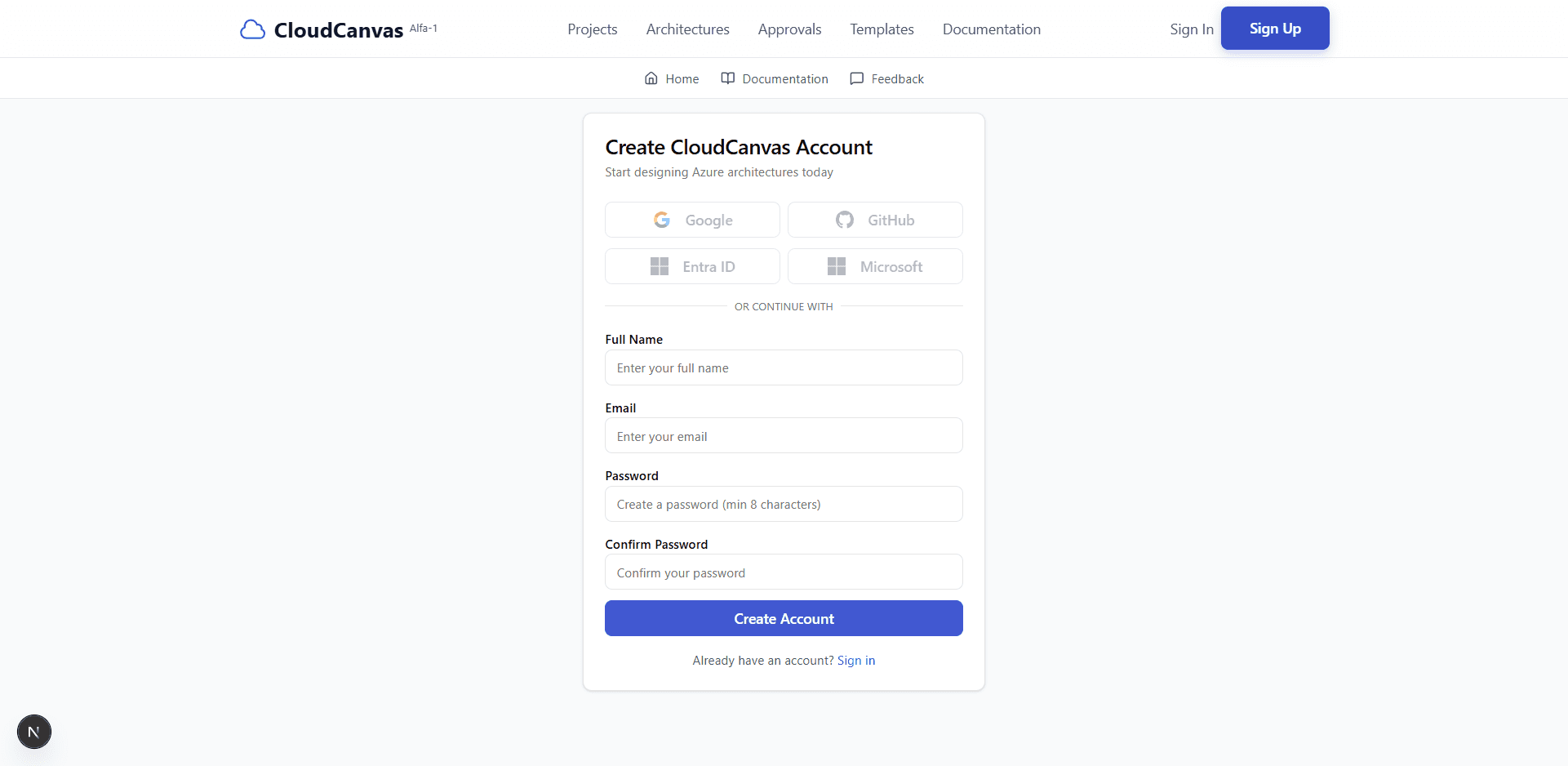Open the Architectures menu item
Image resolution: width=1568 pixels, height=766 pixels.
click(x=687, y=29)
